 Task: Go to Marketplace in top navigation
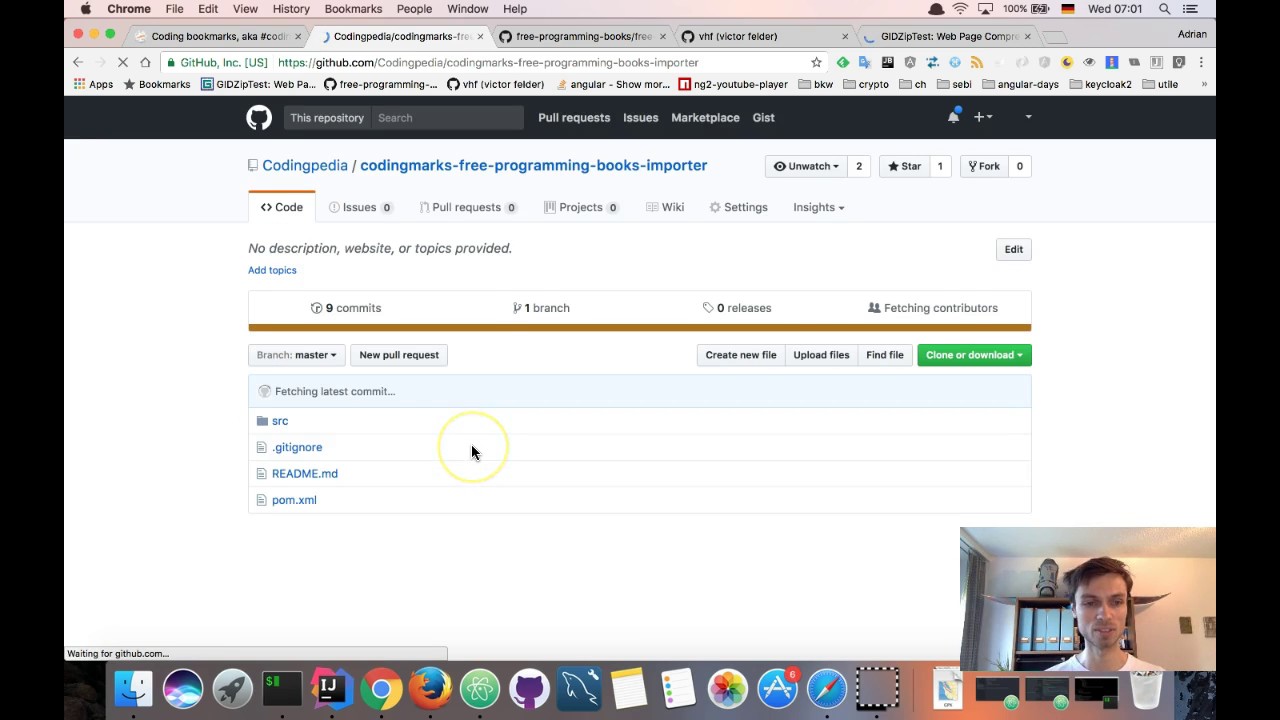tap(705, 118)
